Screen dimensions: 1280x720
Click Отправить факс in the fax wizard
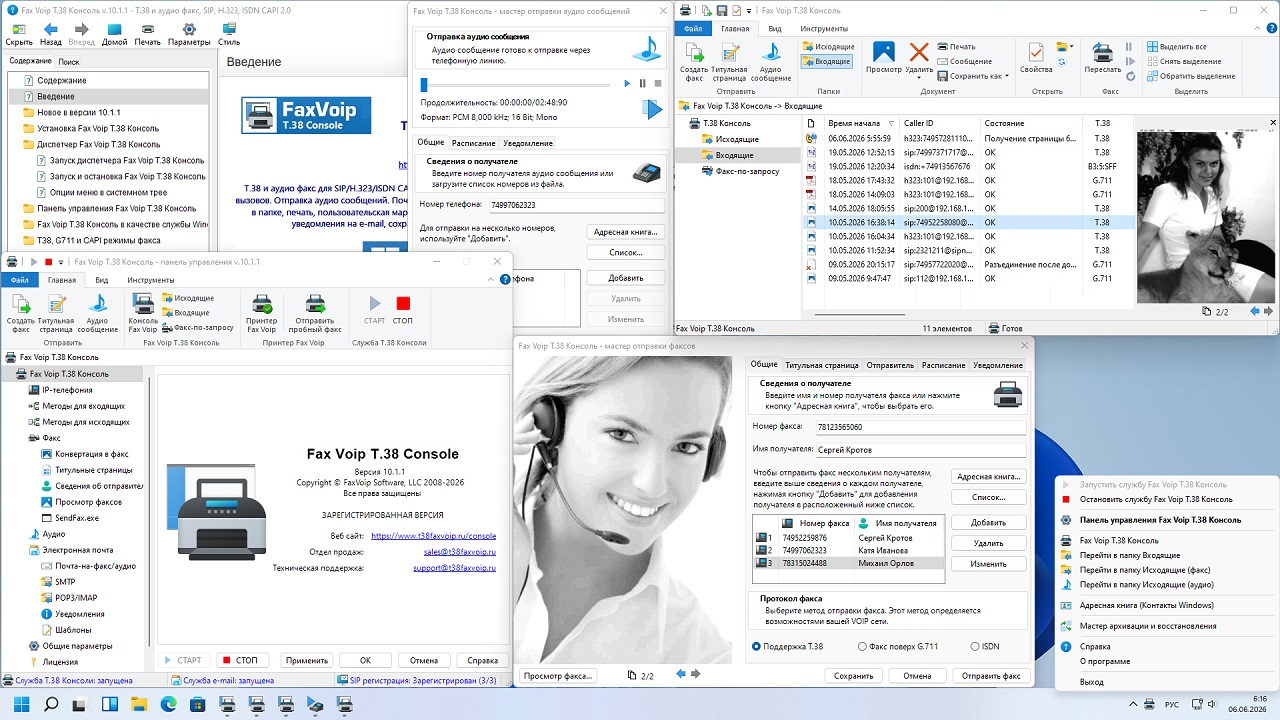click(x=991, y=676)
